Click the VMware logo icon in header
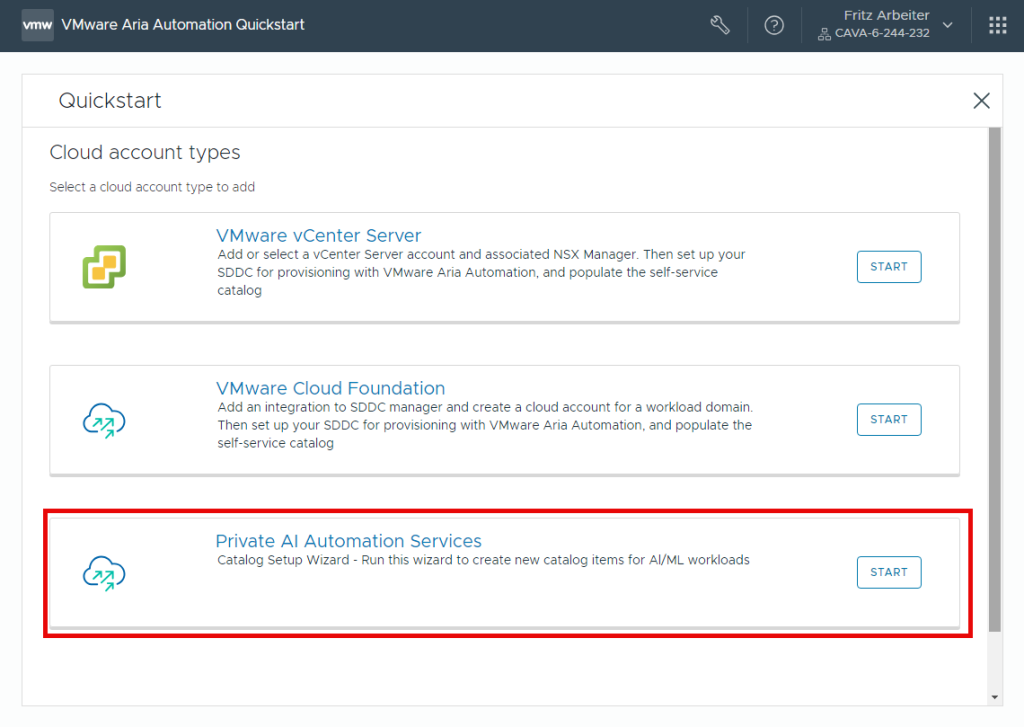 point(37,25)
